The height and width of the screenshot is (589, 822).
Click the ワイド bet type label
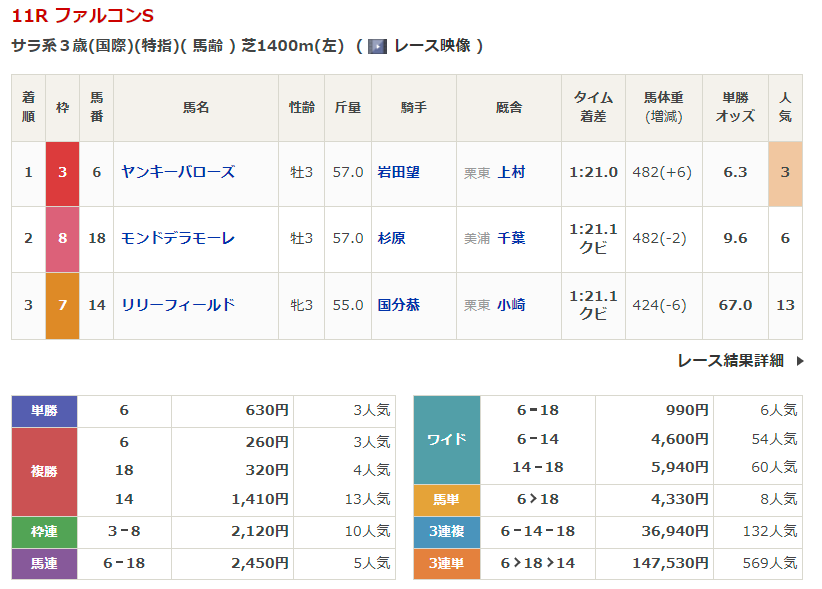coord(447,440)
